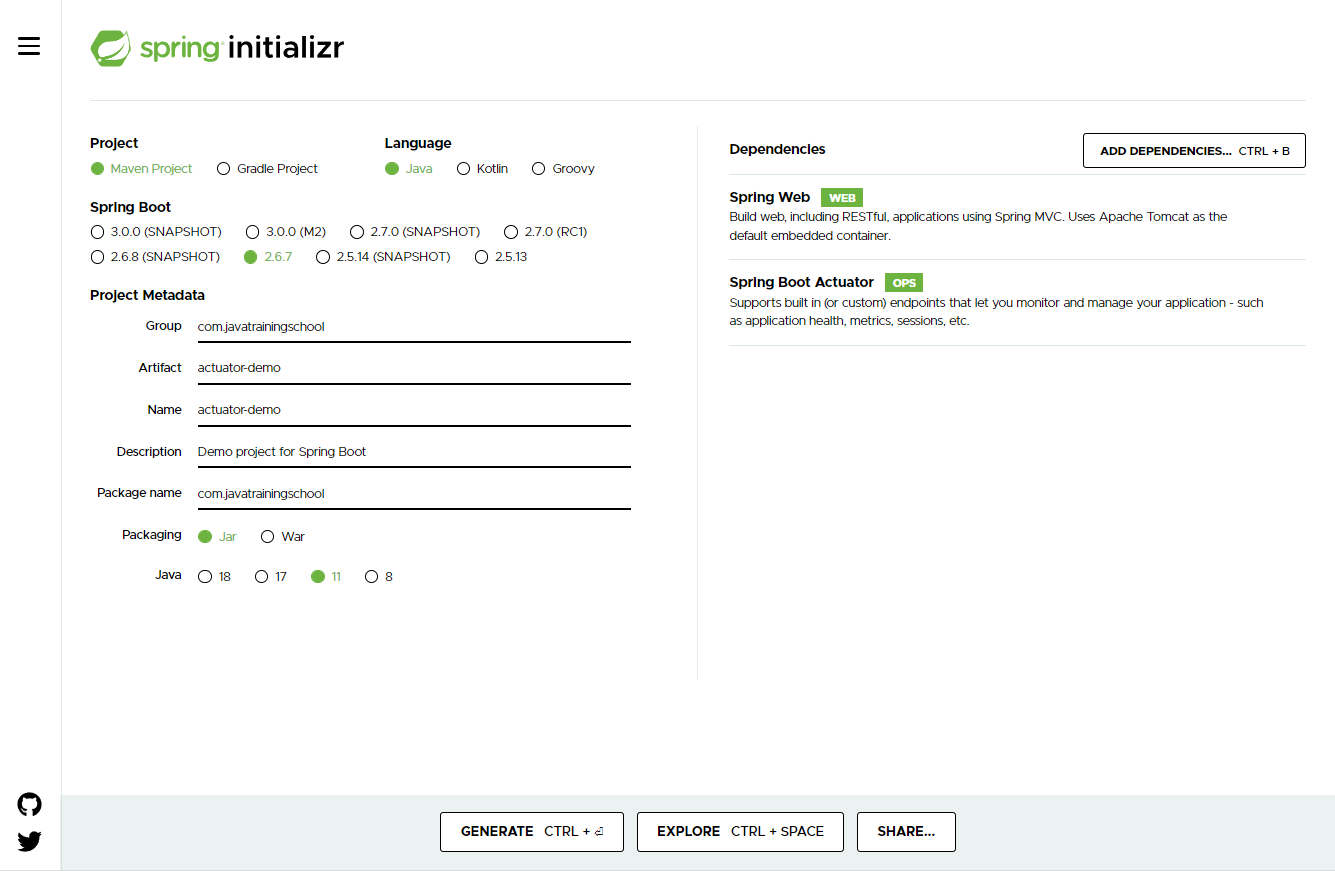Click the Name input field
1335x871 pixels.
click(414, 410)
